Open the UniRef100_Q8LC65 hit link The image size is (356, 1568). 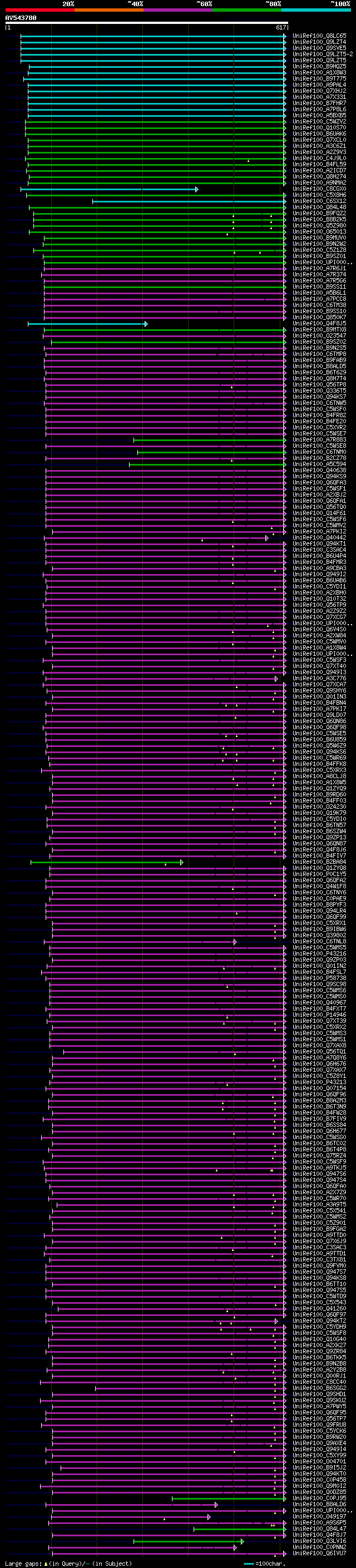pos(319,36)
